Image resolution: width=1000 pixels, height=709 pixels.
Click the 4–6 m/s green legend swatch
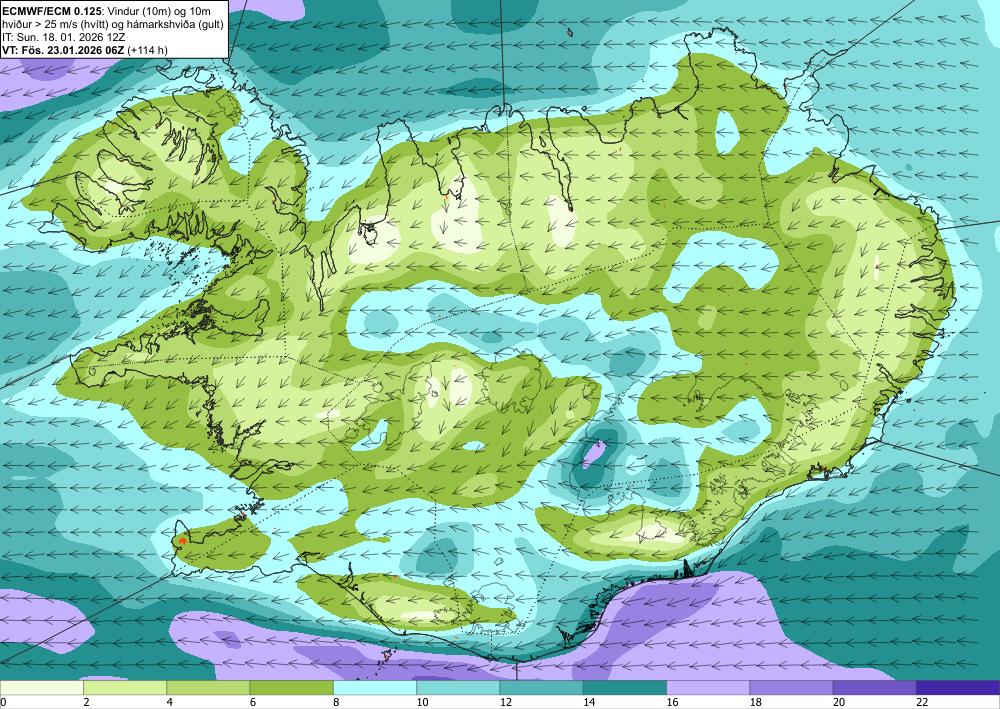click(208, 688)
